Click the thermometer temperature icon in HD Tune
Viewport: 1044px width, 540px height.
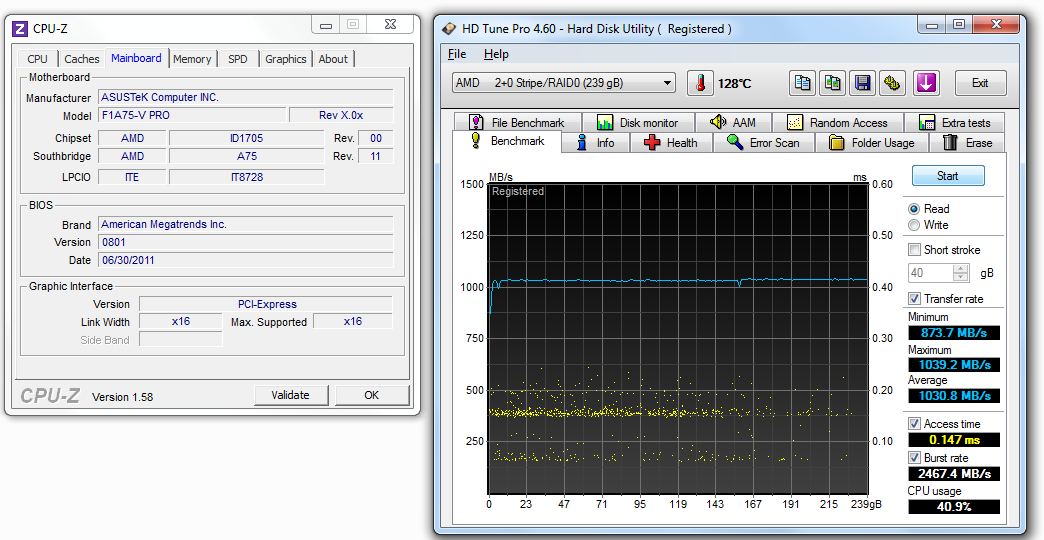pyautogui.click(x=700, y=83)
